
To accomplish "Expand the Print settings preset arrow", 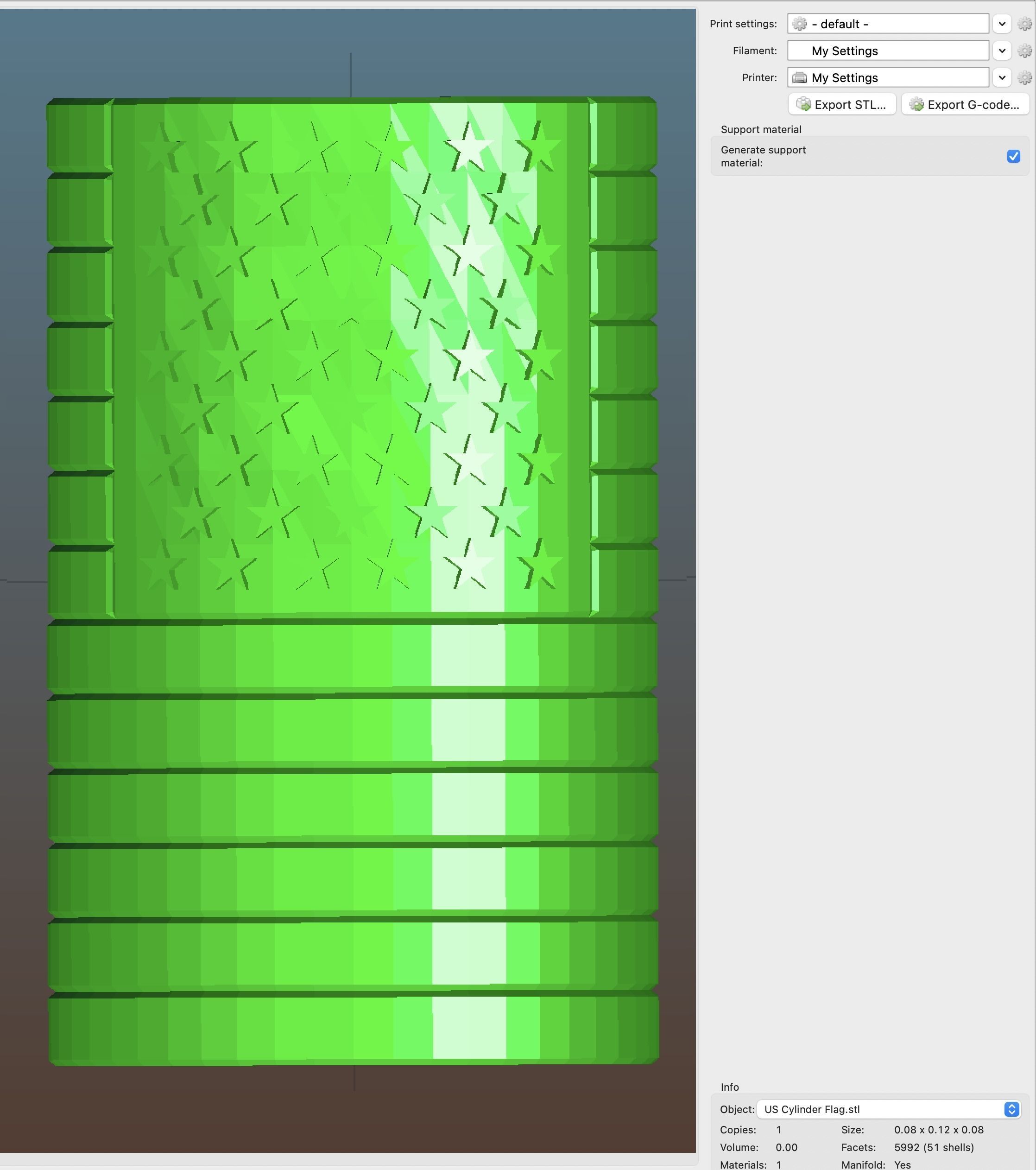I will 1002,24.
